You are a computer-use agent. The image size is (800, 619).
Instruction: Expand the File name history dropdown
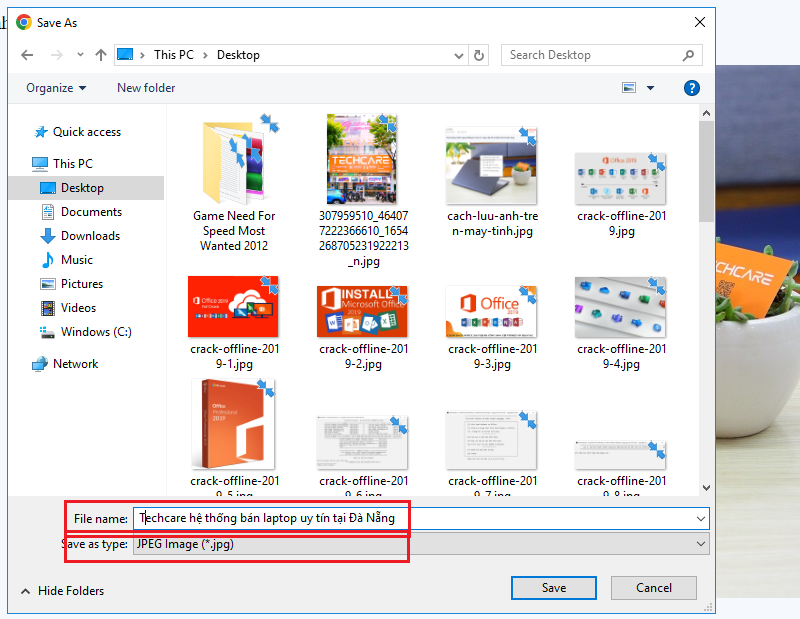[x=699, y=518]
